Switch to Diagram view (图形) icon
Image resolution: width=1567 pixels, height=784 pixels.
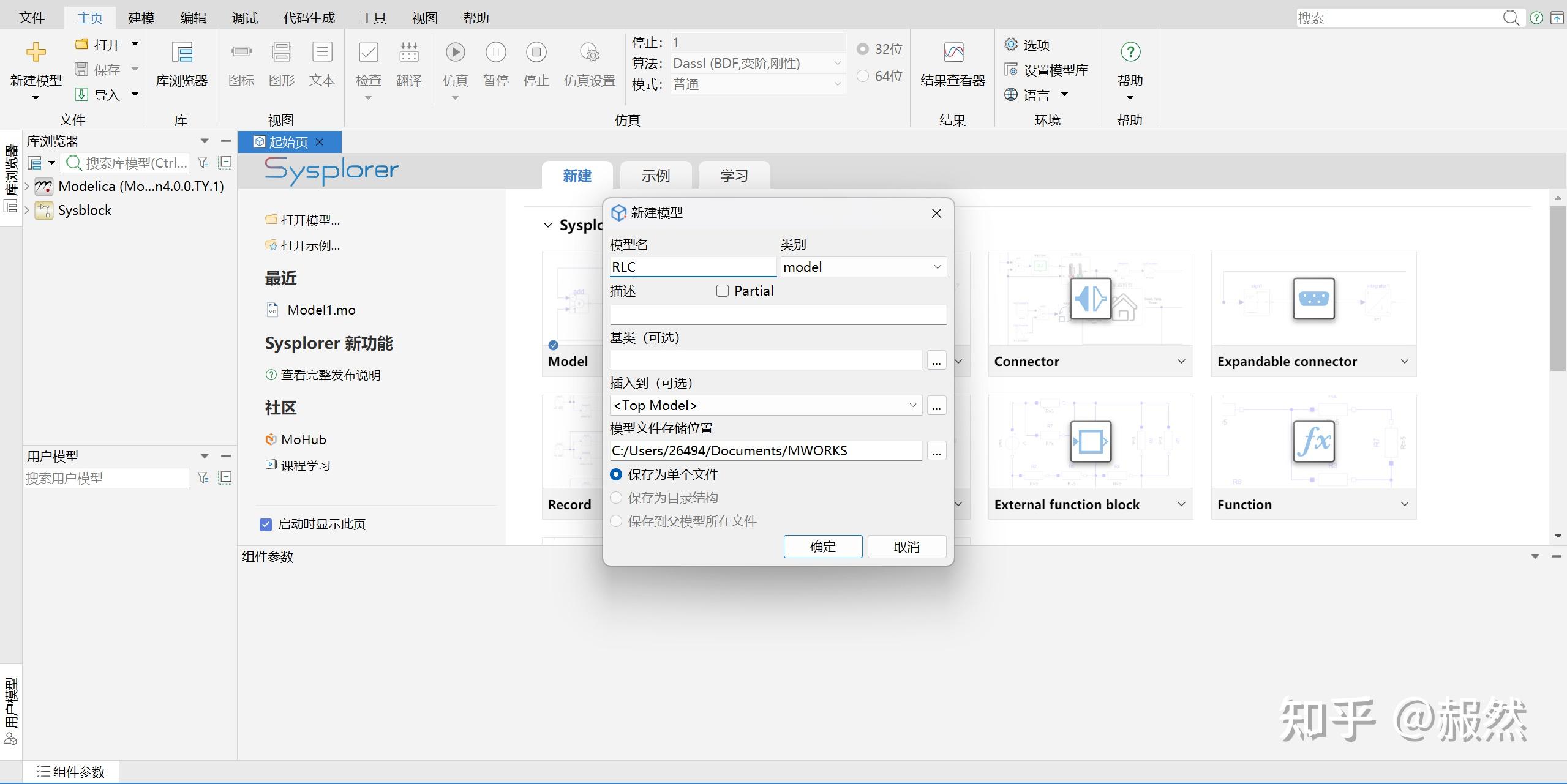[282, 52]
